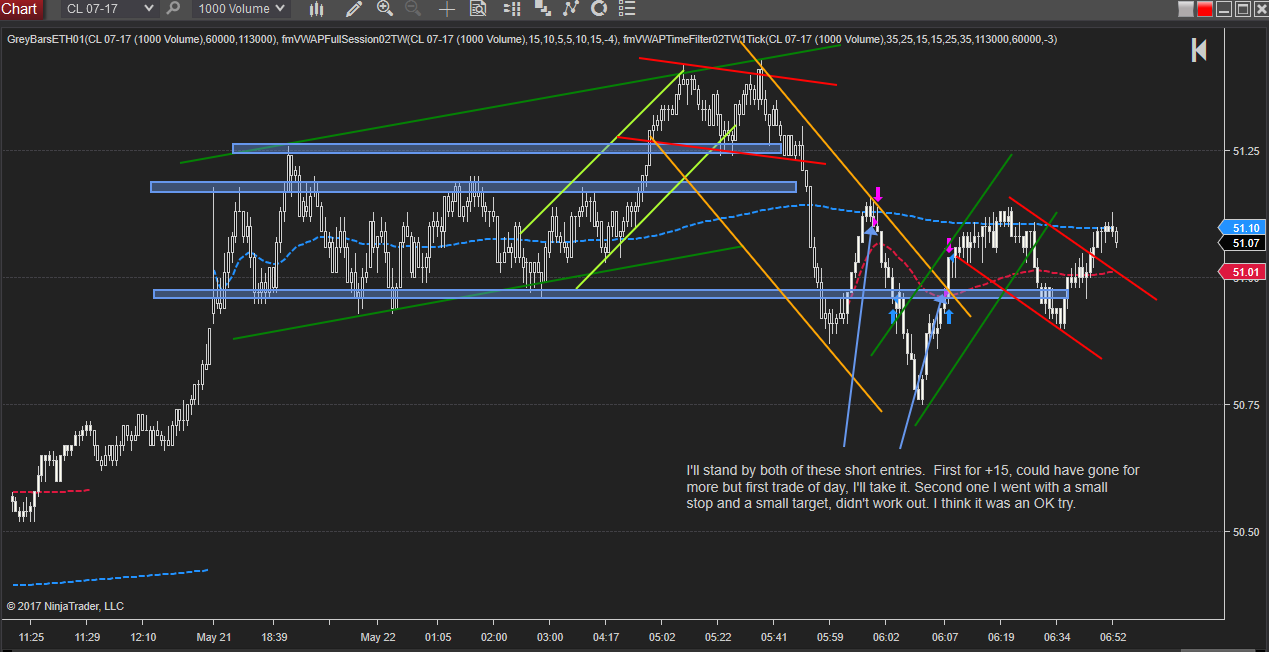The image size is (1269, 652).
Task: Click the overlapping squares data series icon
Action: pyautogui.click(x=541, y=9)
